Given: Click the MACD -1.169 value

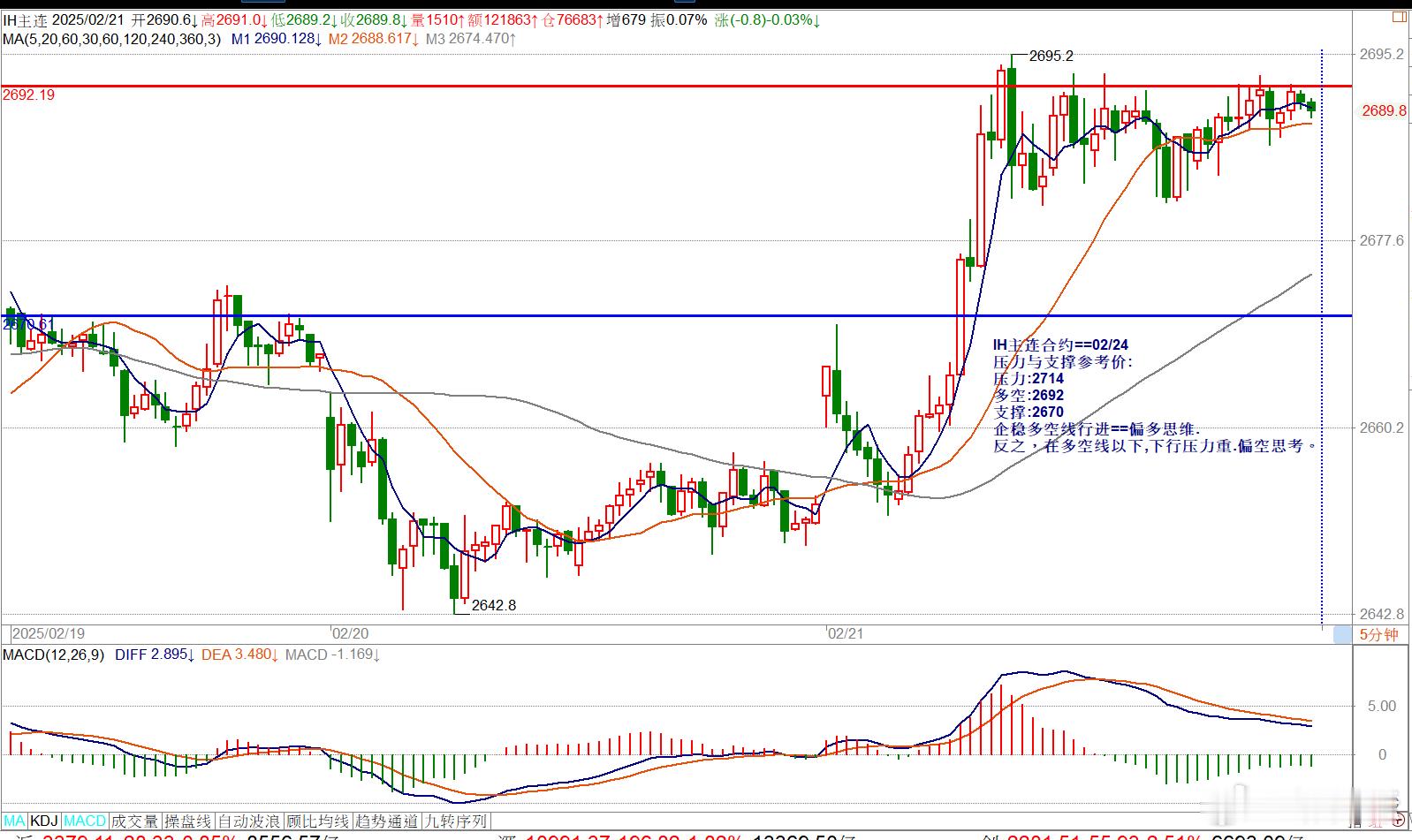Looking at the screenshot, I should pos(332,655).
